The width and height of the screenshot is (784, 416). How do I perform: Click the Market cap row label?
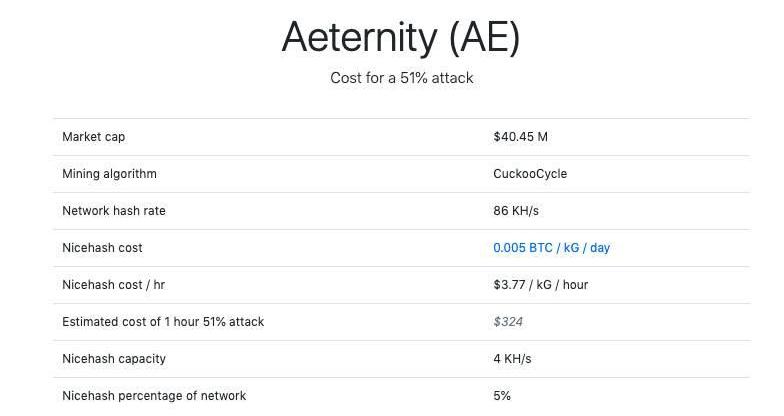point(93,137)
